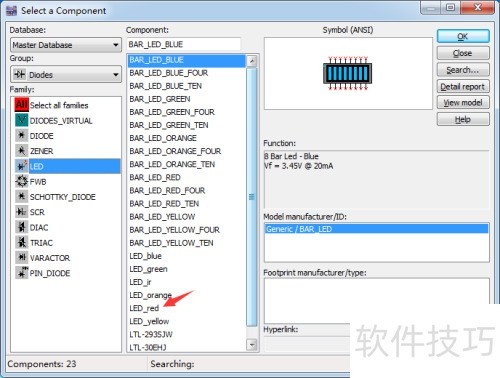Select BAR_LED_BLUE_FOUR component

point(169,73)
